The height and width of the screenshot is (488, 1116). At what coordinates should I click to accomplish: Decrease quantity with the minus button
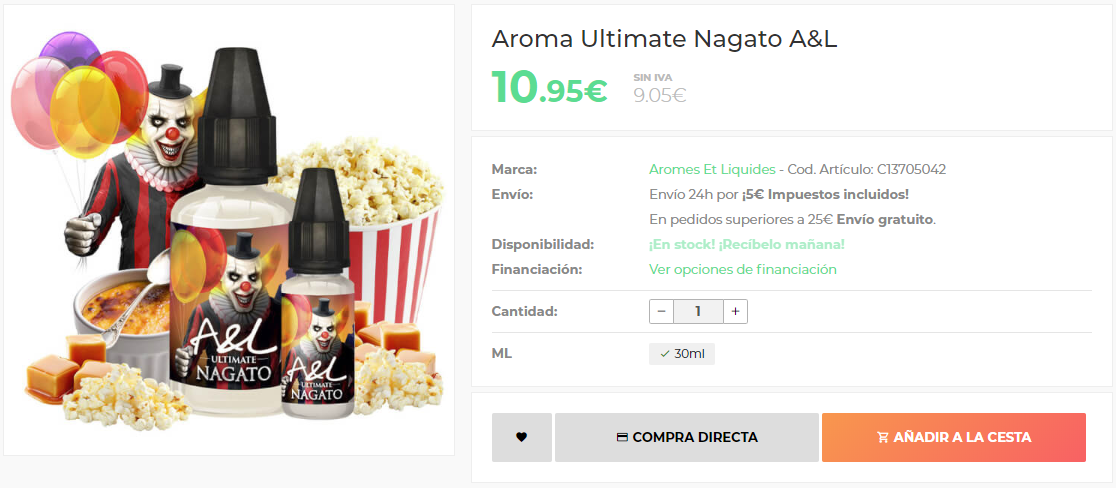[x=661, y=312]
